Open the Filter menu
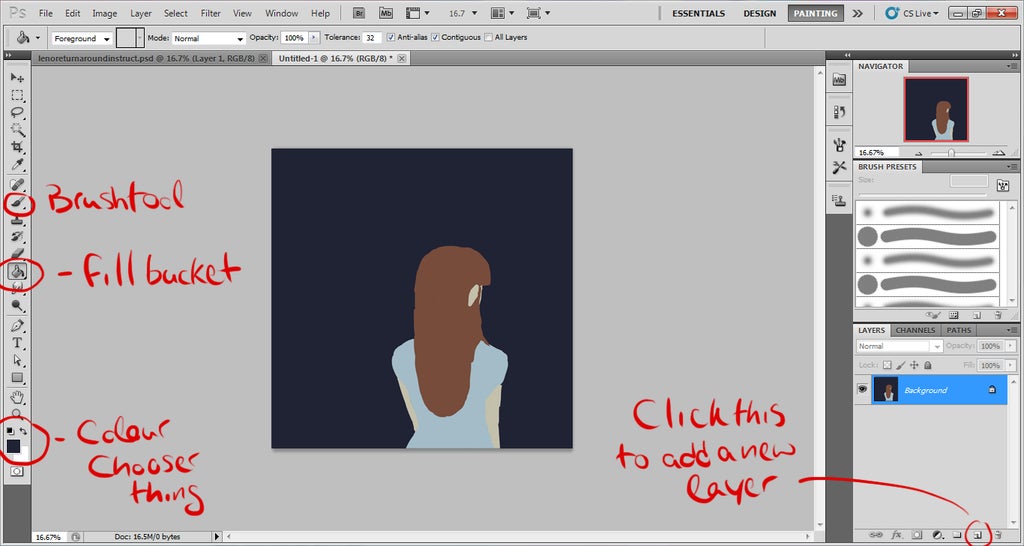 (210, 14)
